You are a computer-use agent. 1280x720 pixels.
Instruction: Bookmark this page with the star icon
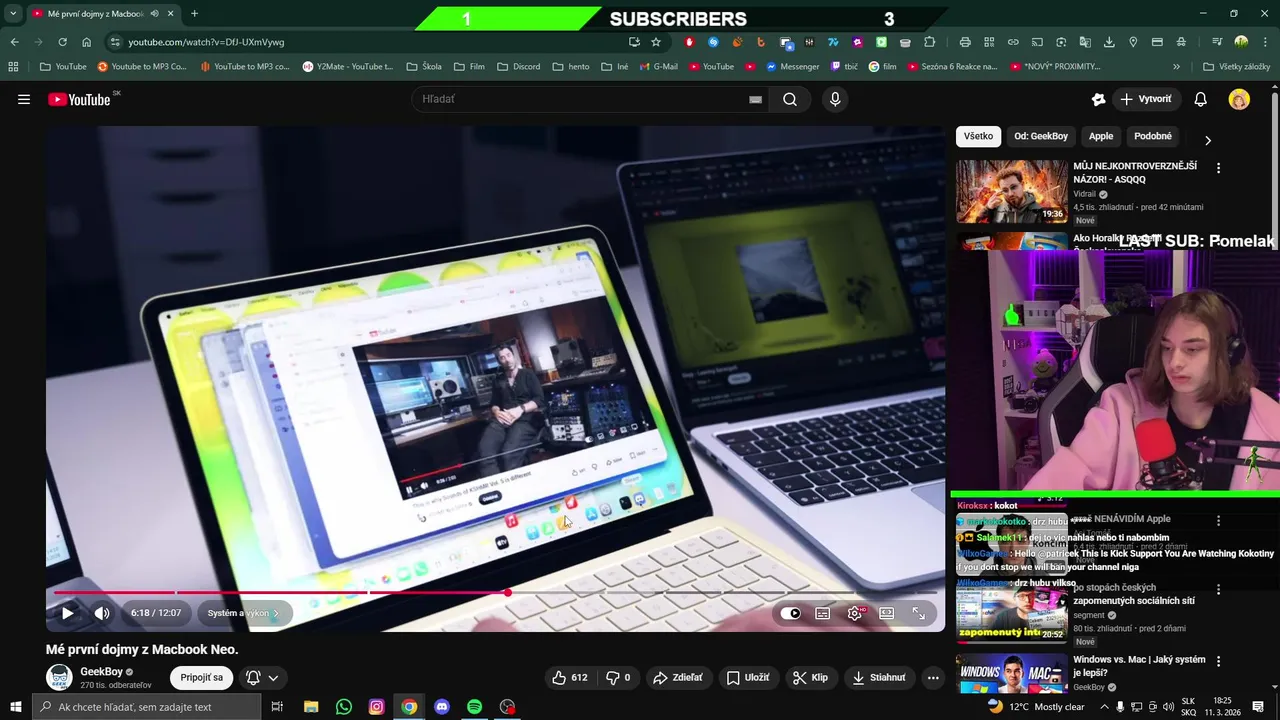point(656,42)
